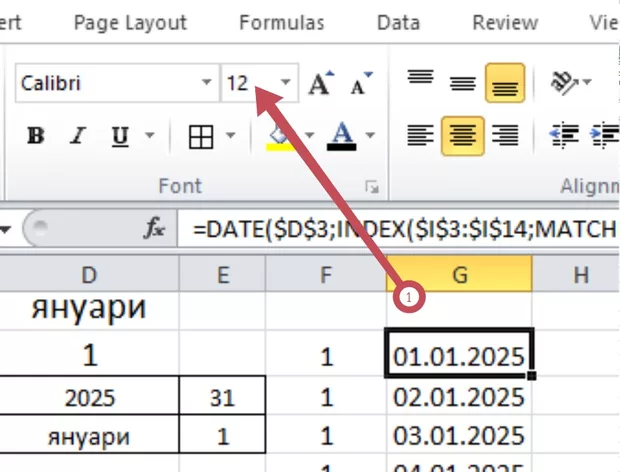Select cell containing 03.01.2025

pos(459,435)
